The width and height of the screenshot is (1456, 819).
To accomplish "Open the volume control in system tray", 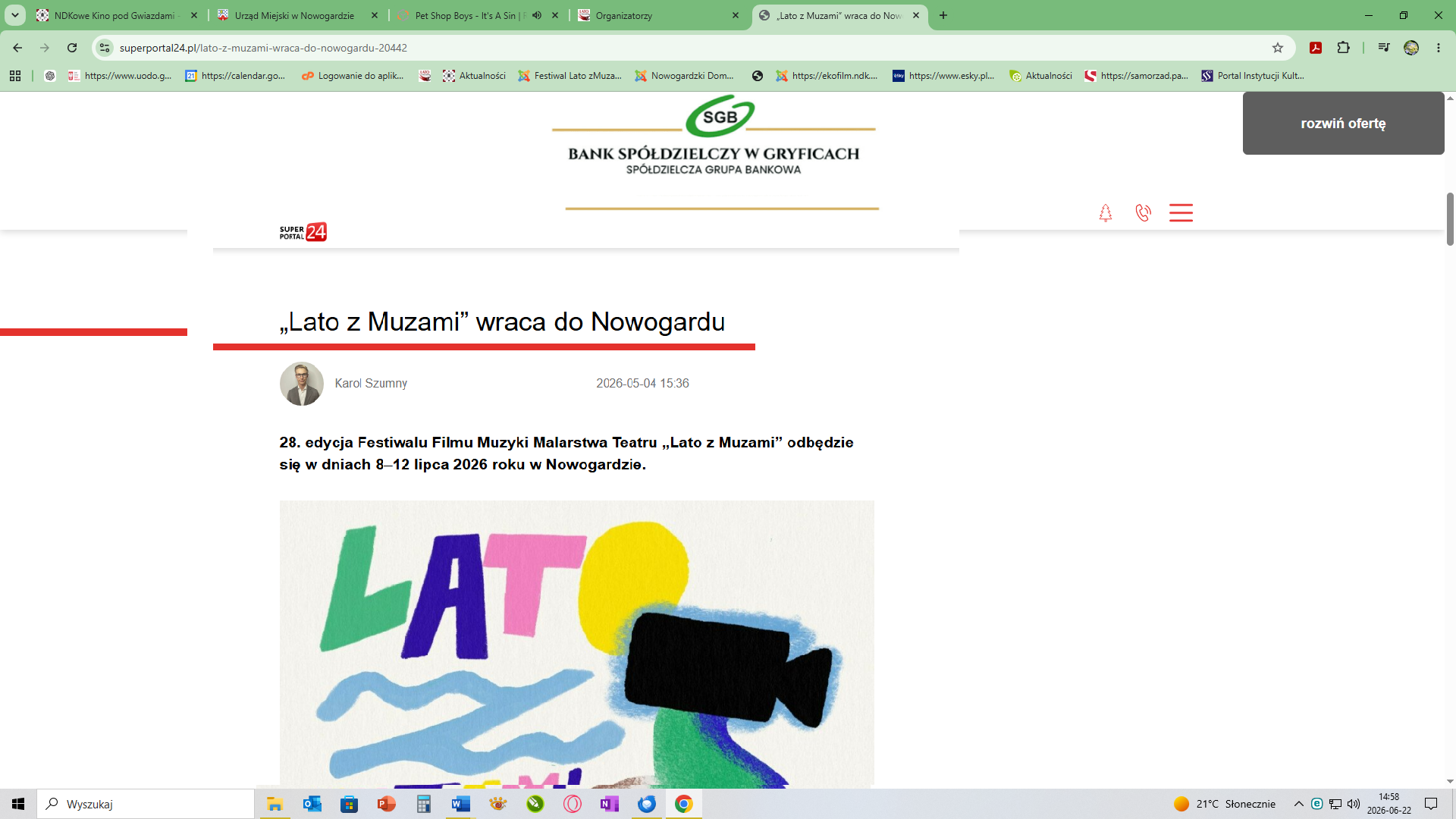I will (x=1354, y=804).
